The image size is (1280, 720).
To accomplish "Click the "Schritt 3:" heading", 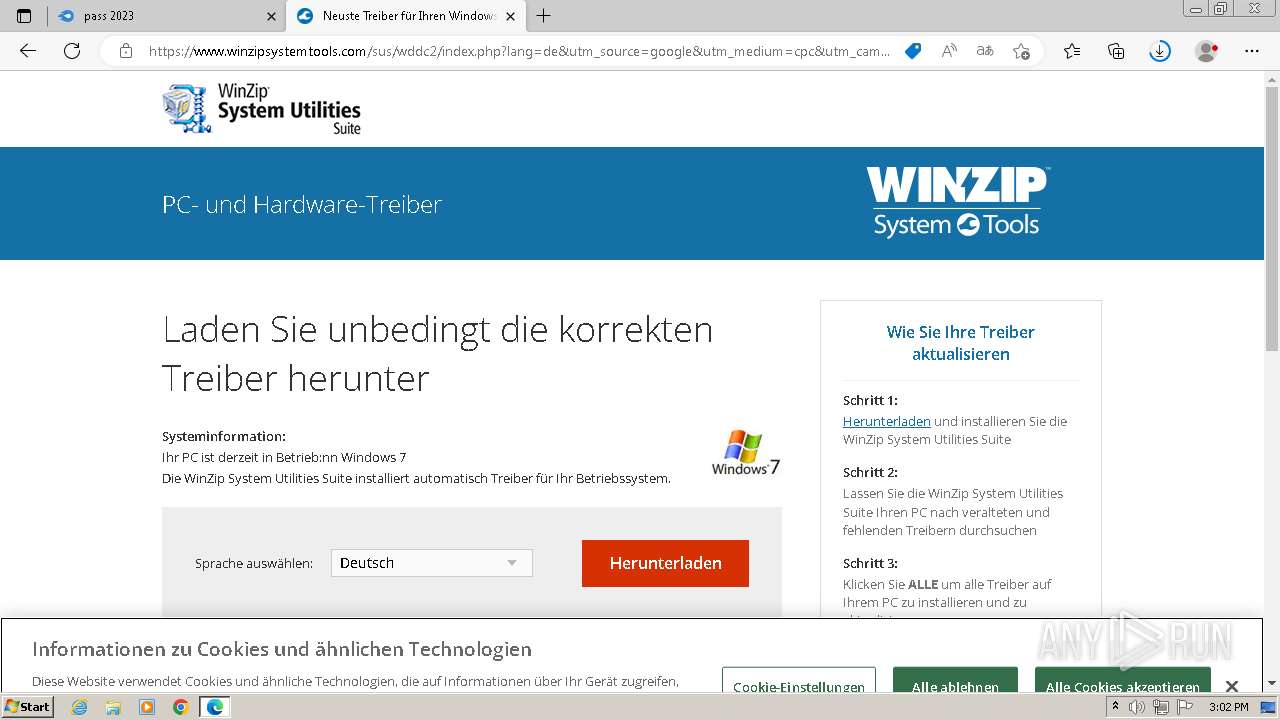I will point(870,563).
